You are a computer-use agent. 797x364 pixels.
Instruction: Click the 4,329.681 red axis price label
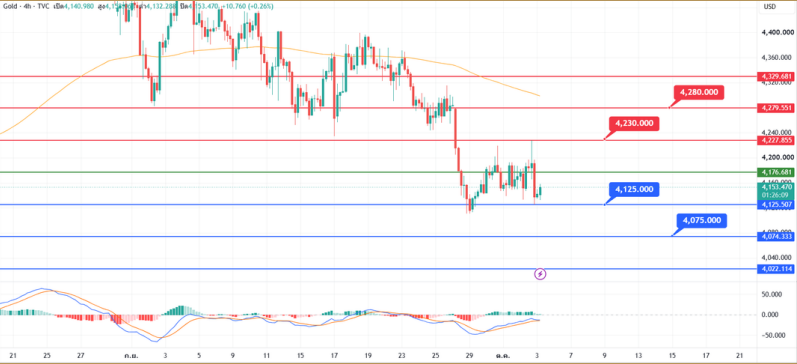[x=776, y=77]
